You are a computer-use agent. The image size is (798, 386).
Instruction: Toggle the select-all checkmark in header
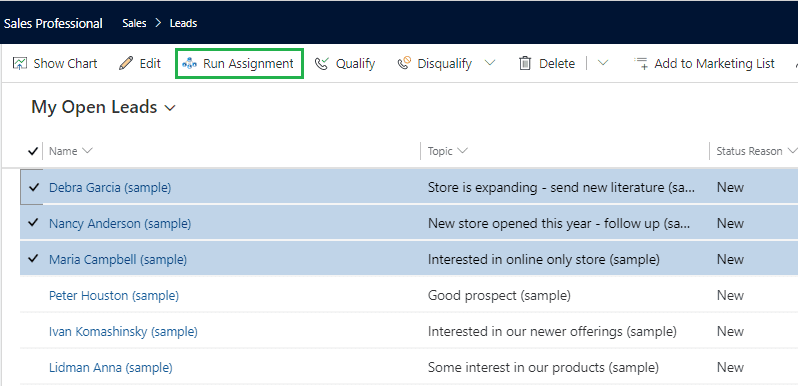tap(33, 151)
